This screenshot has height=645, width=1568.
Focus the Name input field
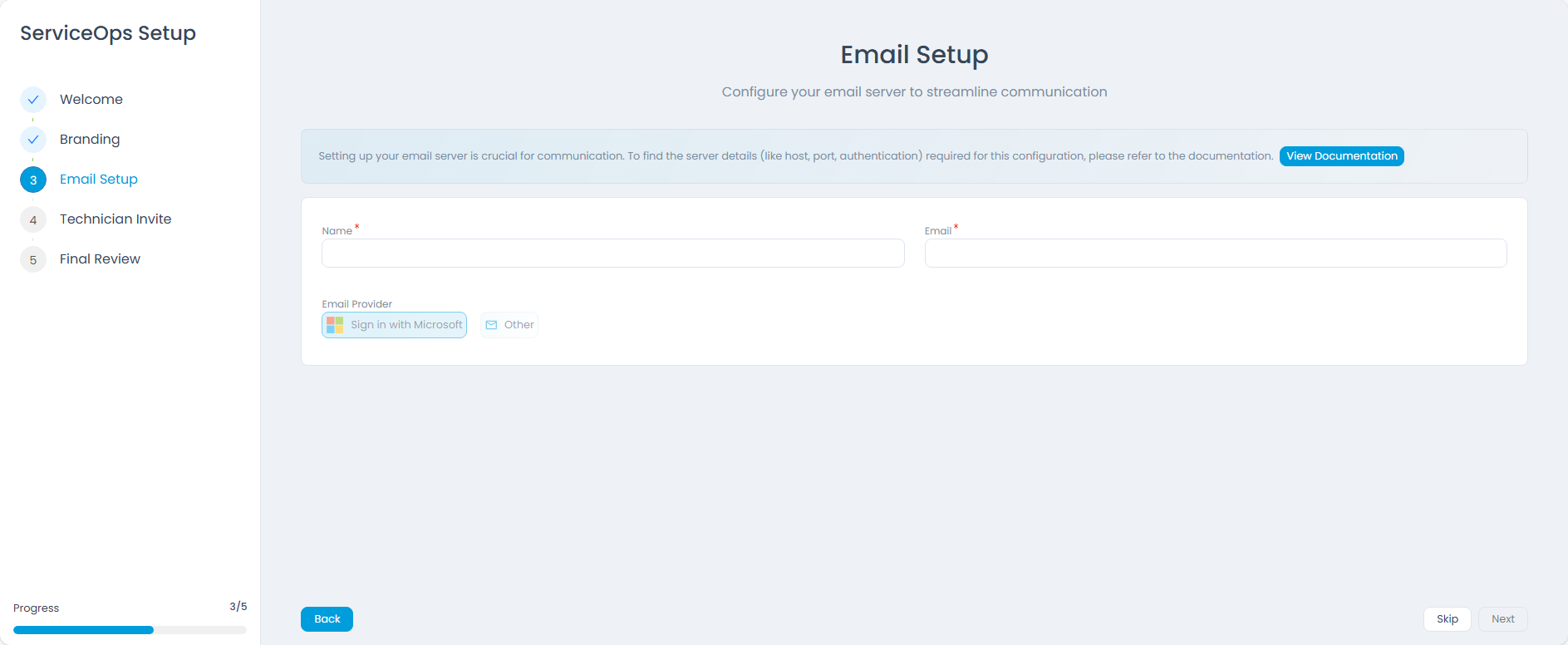tap(613, 254)
